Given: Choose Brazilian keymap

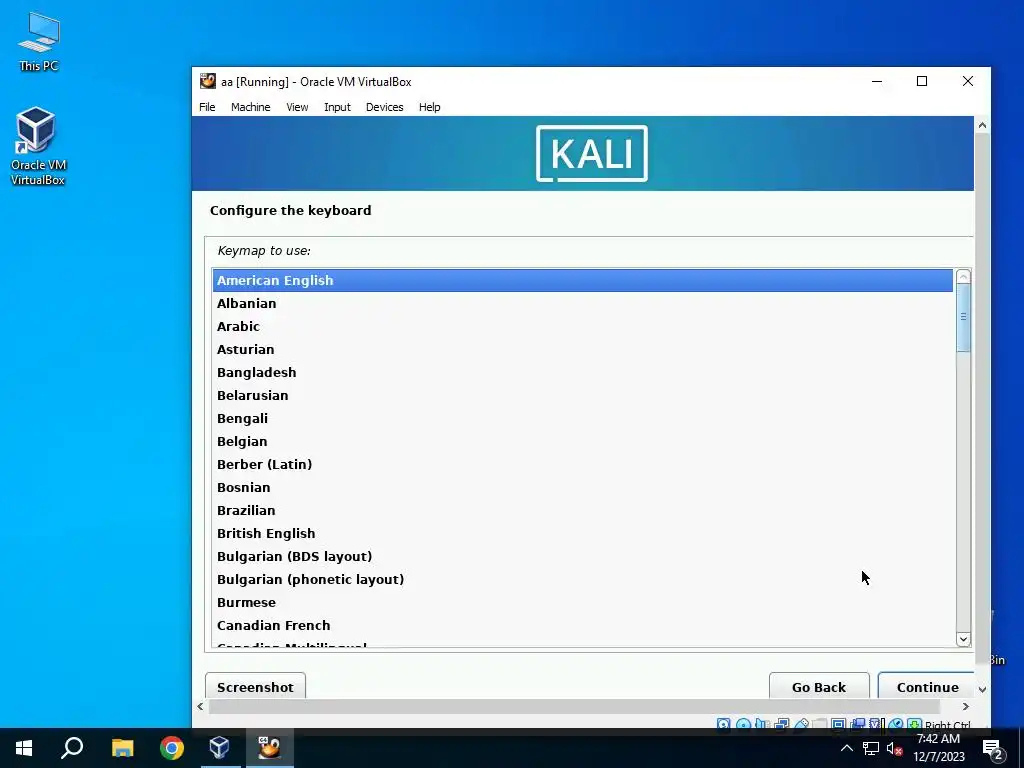Looking at the screenshot, I should coord(583,510).
